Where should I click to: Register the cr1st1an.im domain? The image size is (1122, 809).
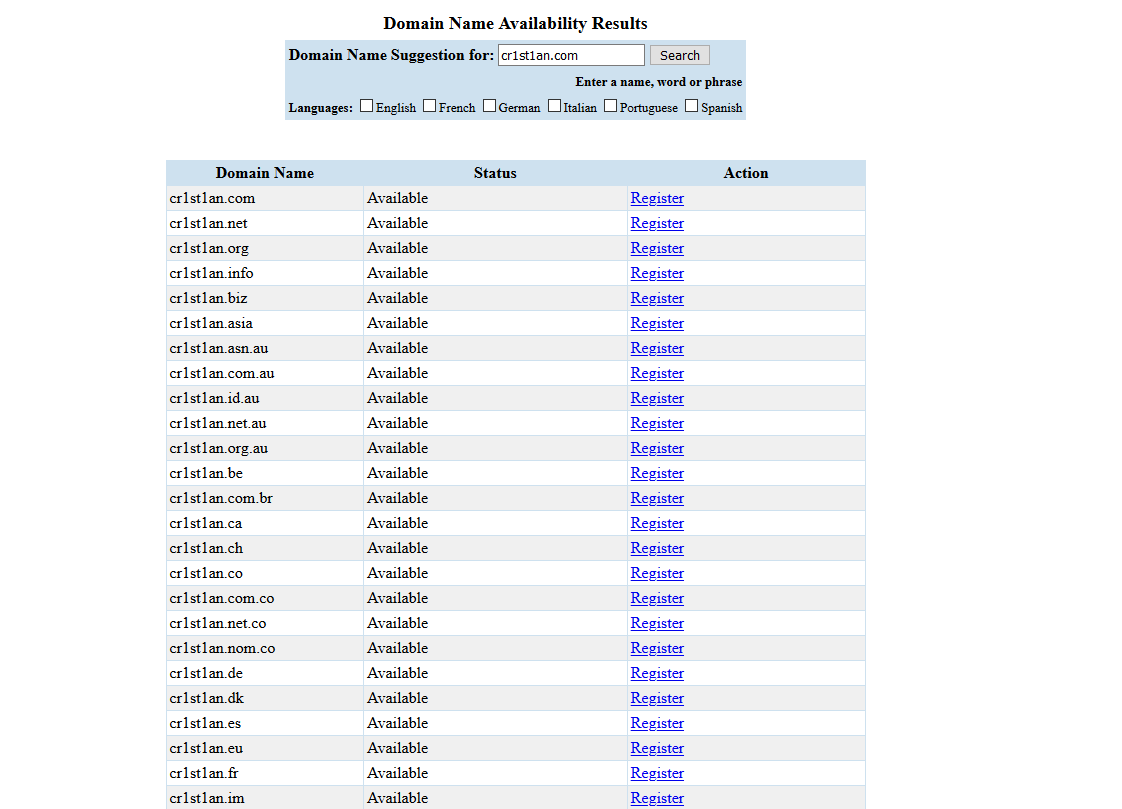[x=657, y=798]
